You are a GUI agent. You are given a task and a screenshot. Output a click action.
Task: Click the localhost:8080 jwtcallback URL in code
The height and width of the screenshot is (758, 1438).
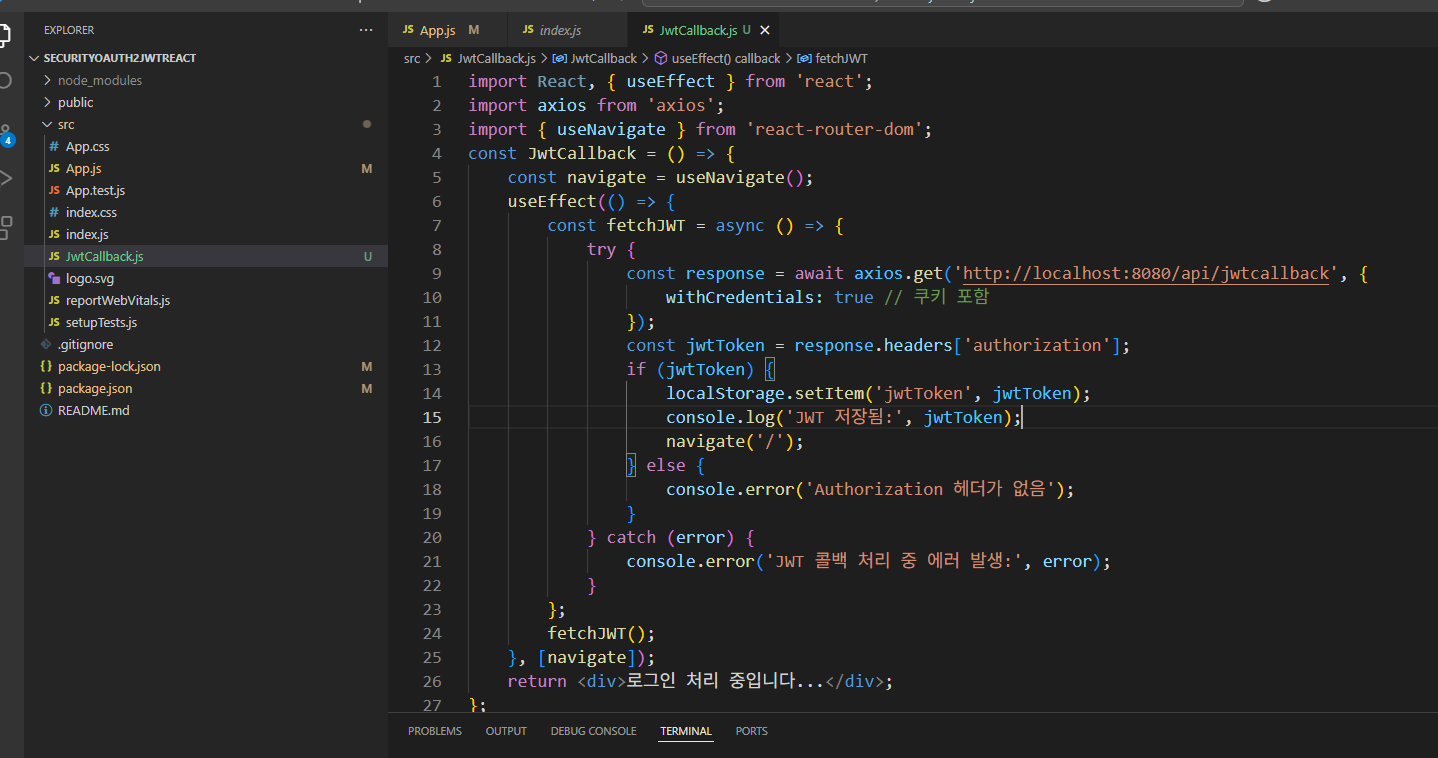click(x=1145, y=273)
